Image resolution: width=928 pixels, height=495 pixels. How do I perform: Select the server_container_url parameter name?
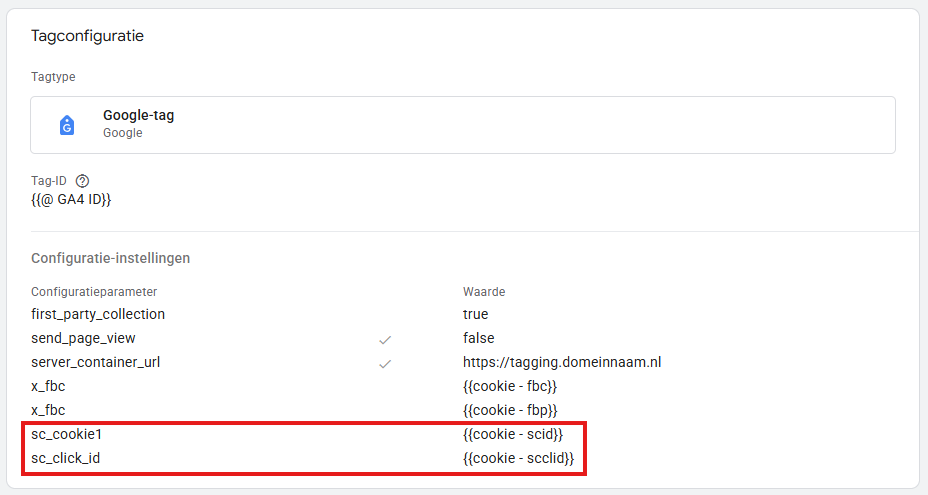(96, 362)
